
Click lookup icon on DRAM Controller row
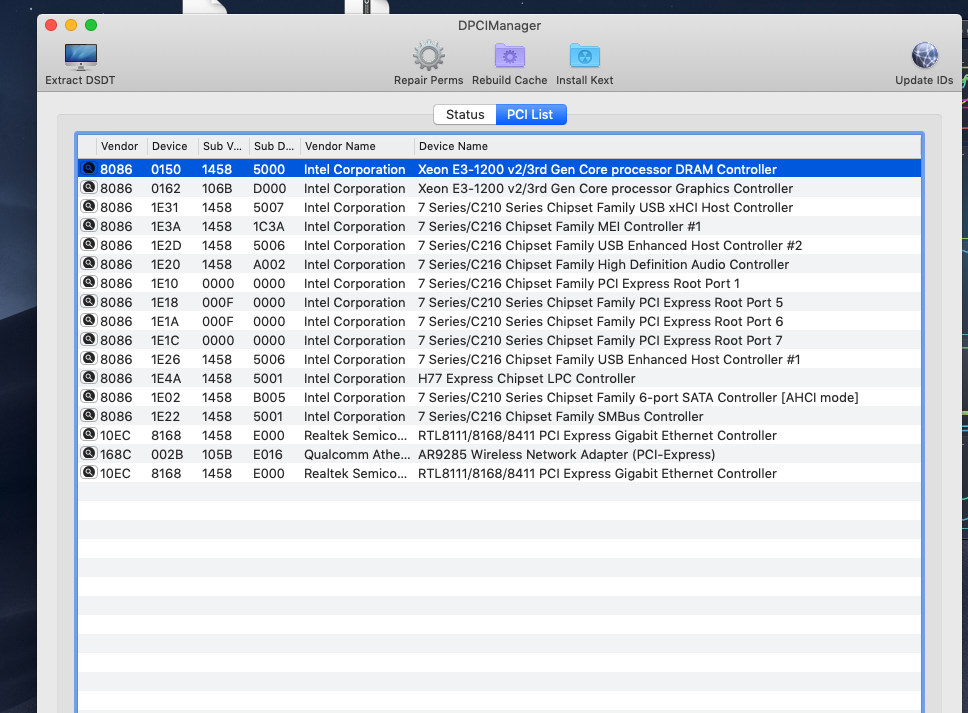pos(89,168)
